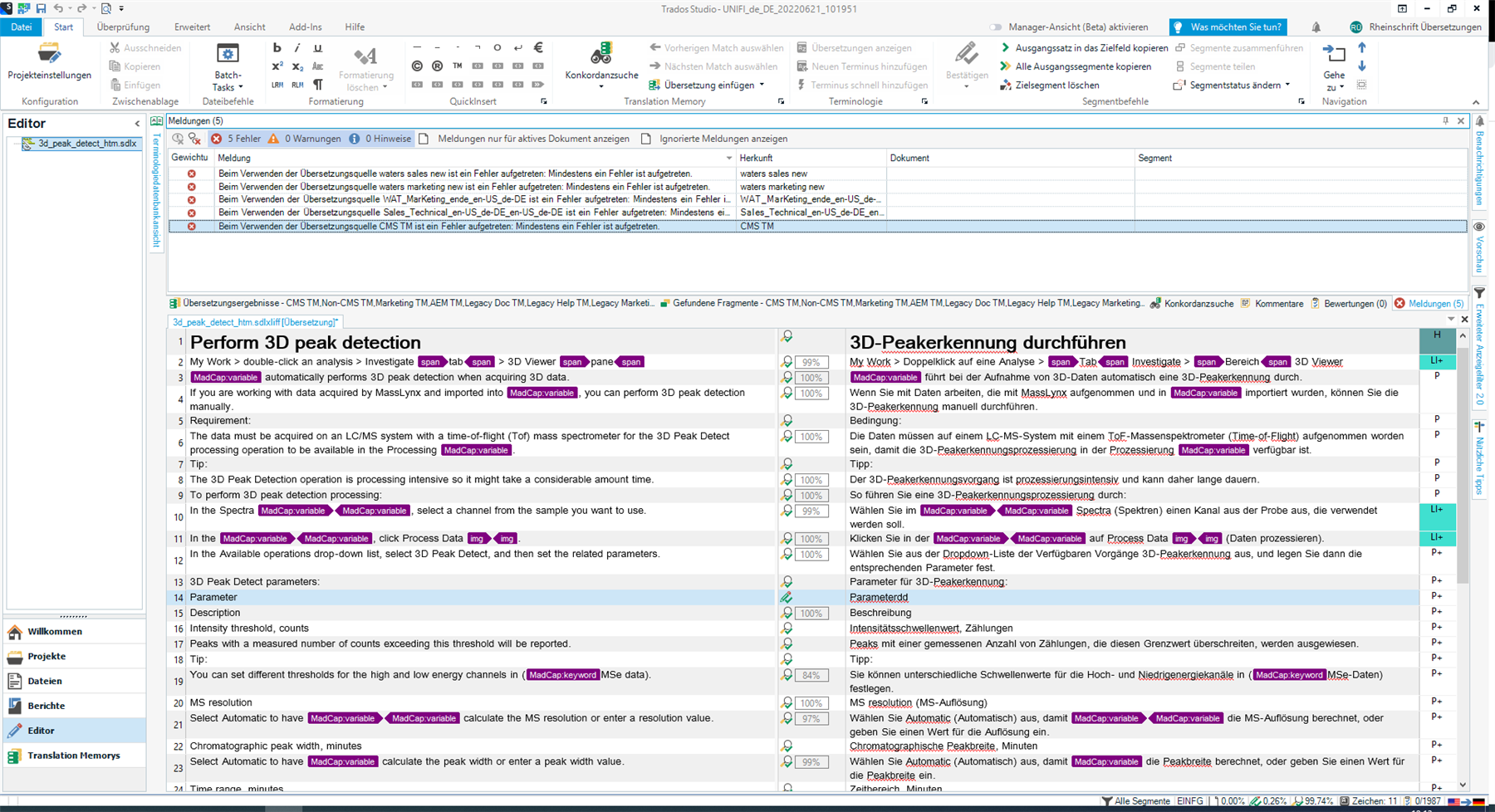Go to next segment with down arrow
This screenshot has height=812, width=1495.
(x=1362, y=66)
